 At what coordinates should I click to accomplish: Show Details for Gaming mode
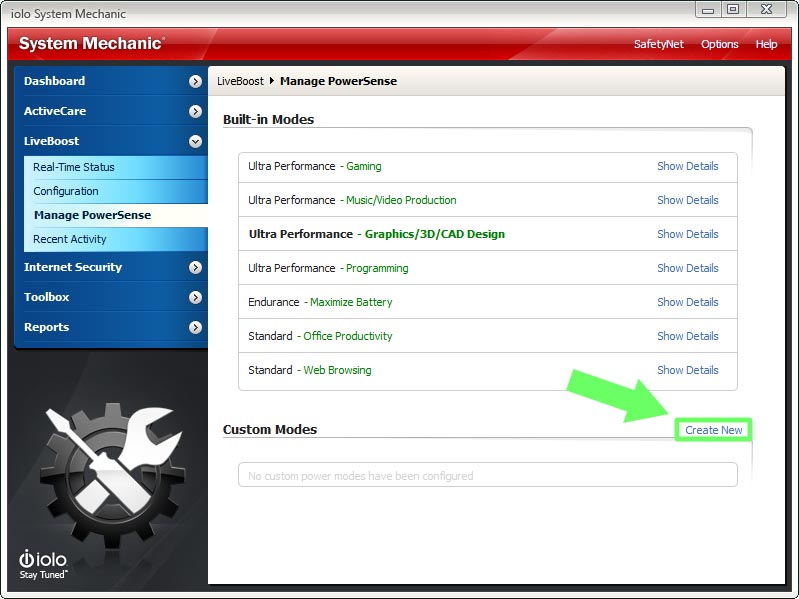[x=687, y=167]
